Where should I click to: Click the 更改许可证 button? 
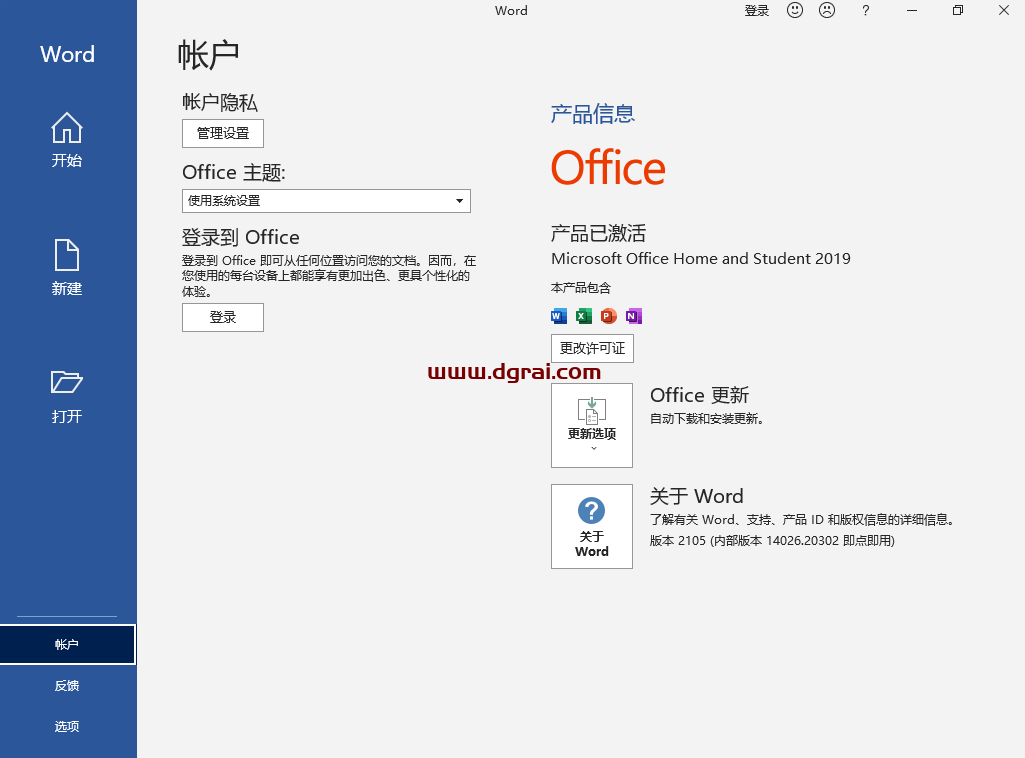click(x=592, y=348)
